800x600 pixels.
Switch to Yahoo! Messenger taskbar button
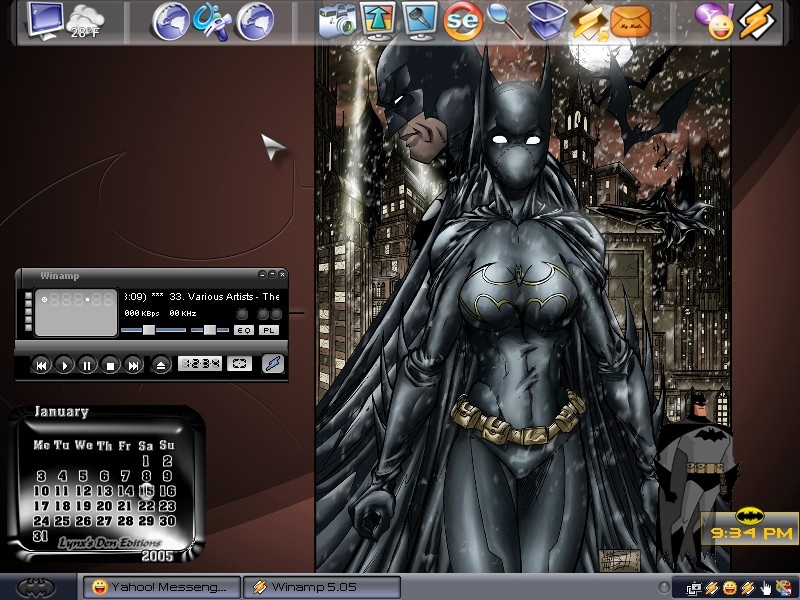161,587
